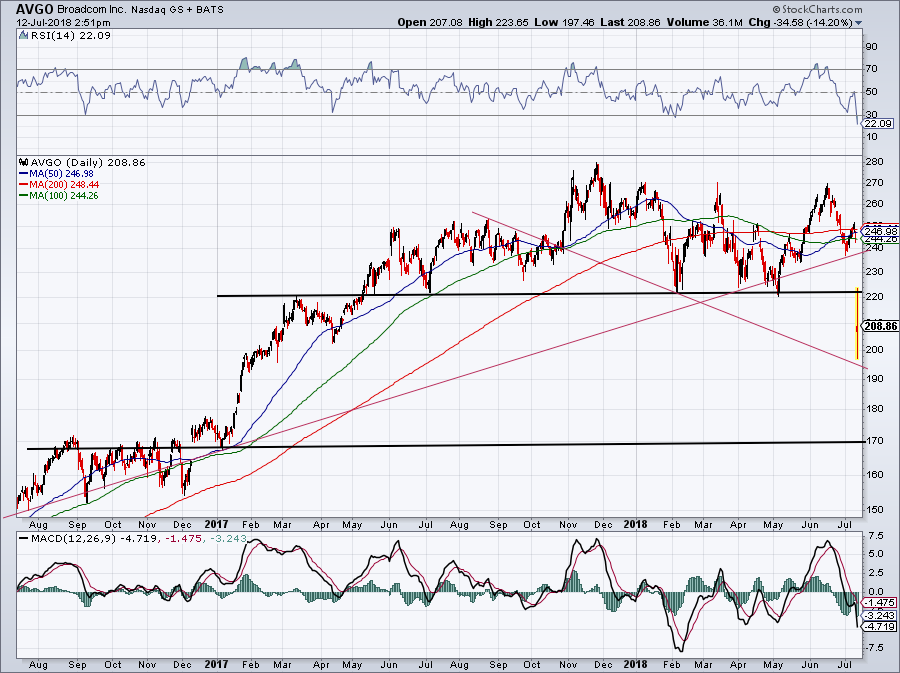Click the candlestick legend icon beside AVGO (Daily)

(x=24, y=162)
